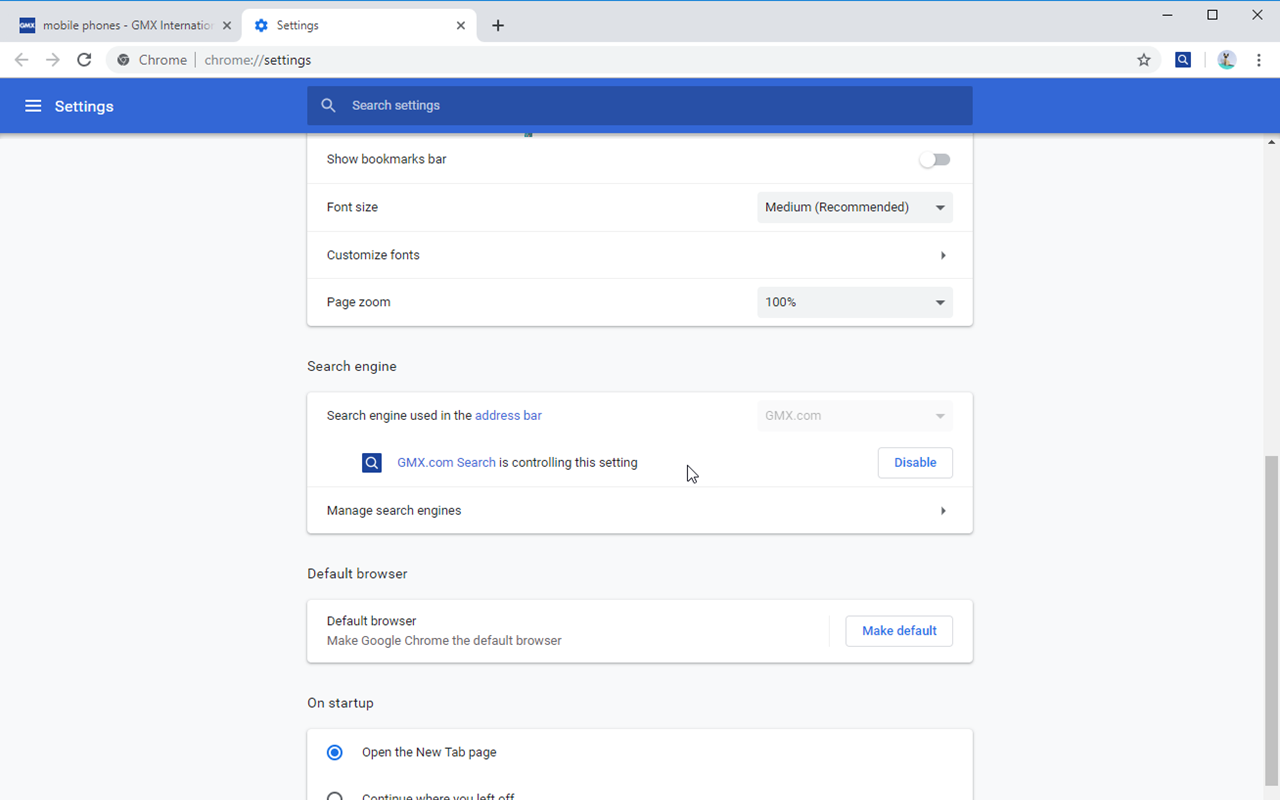1280x800 pixels.
Task: Expand Customize fonts arrow
Action: [x=943, y=255]
